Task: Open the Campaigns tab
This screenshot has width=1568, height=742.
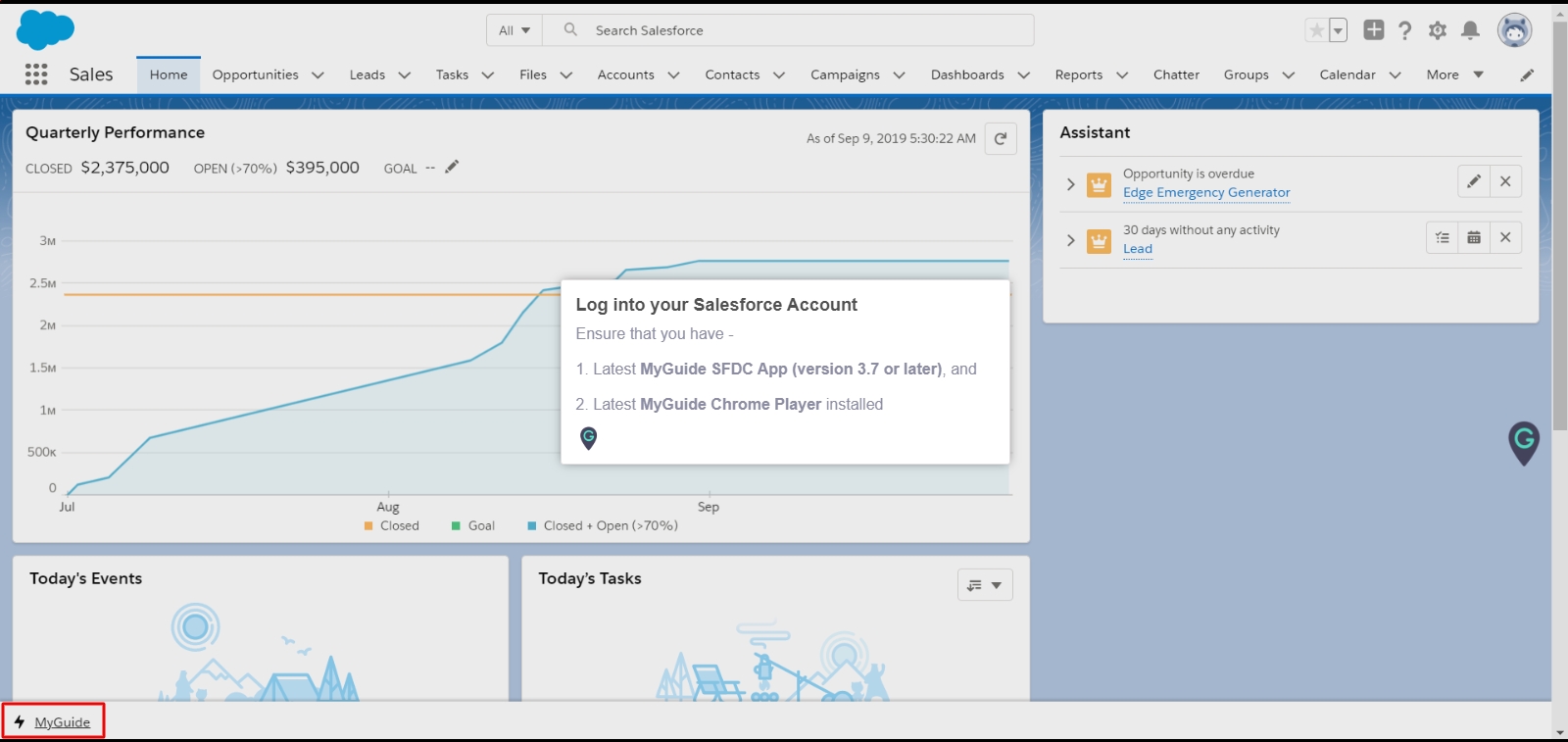Action: (x=845, y=74)
